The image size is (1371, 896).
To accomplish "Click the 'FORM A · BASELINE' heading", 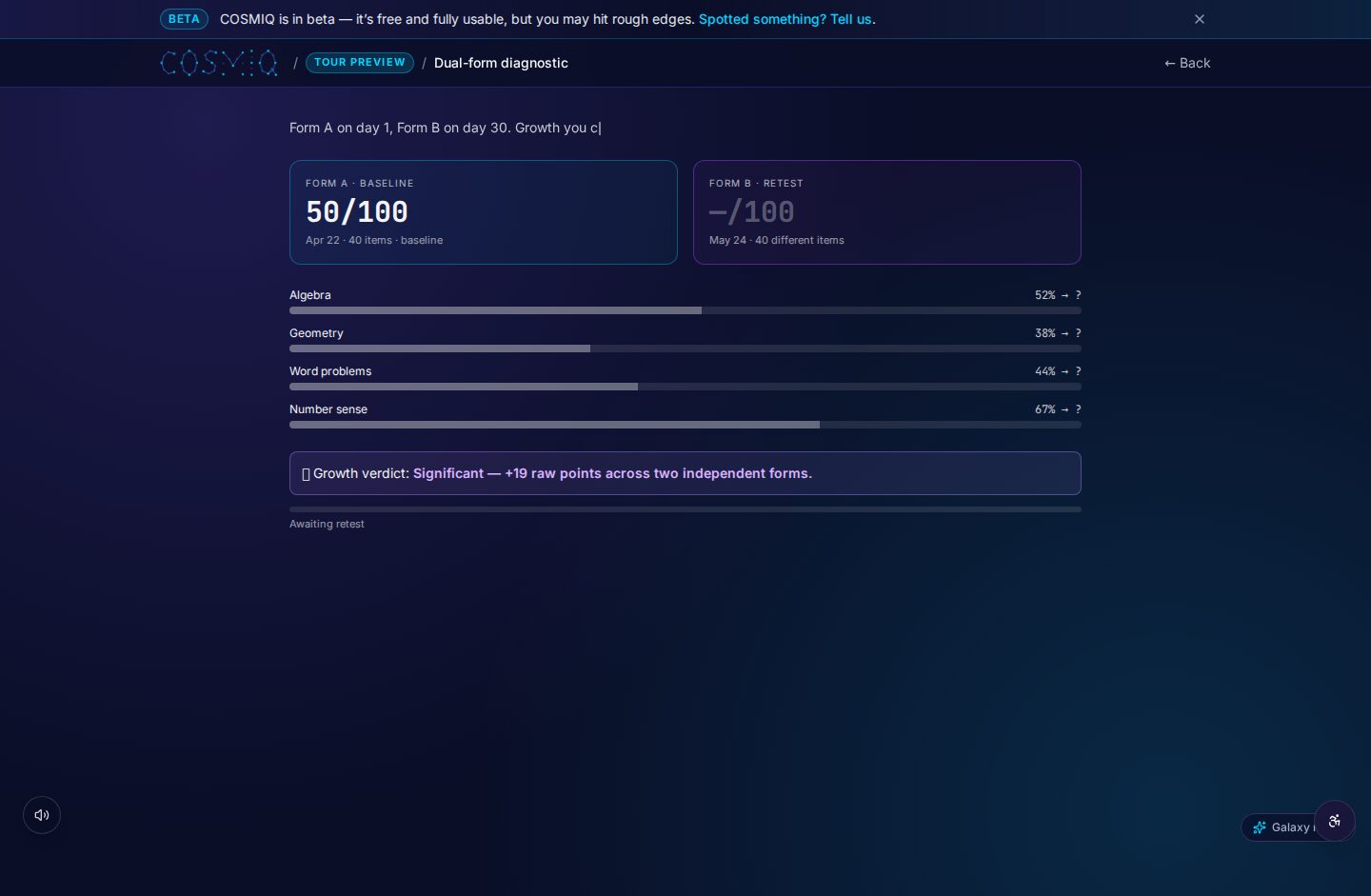I will click(x=360, y=183).
